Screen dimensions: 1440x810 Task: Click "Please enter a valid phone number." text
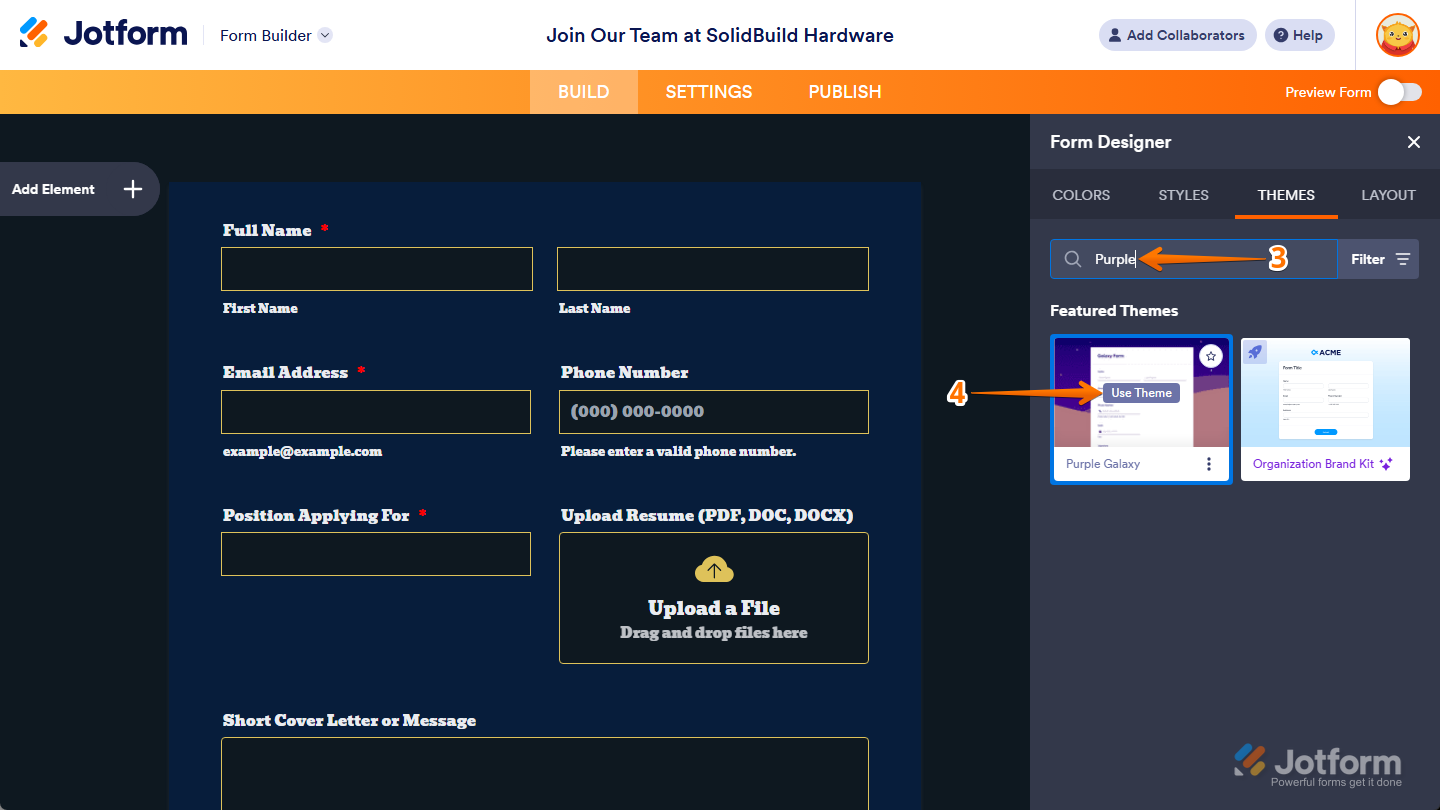click(678, 451)
